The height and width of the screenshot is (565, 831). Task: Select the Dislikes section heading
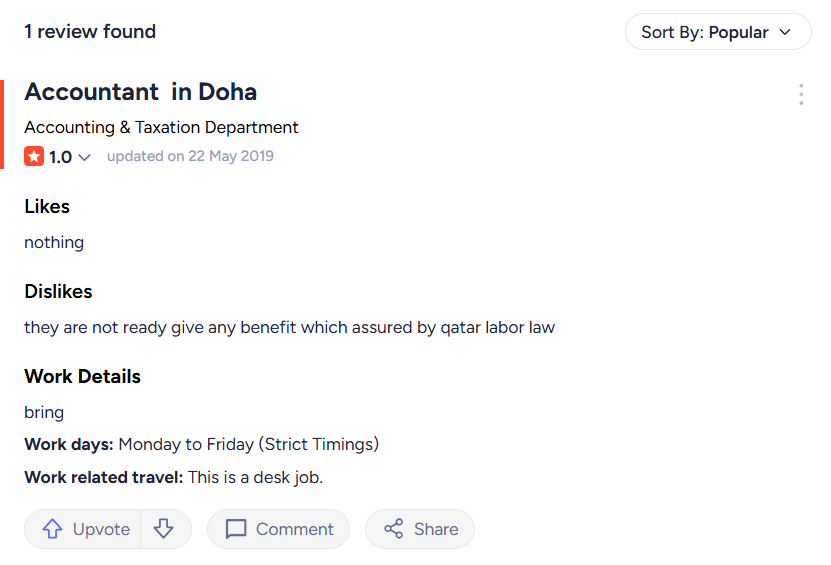tap(58, 292)
